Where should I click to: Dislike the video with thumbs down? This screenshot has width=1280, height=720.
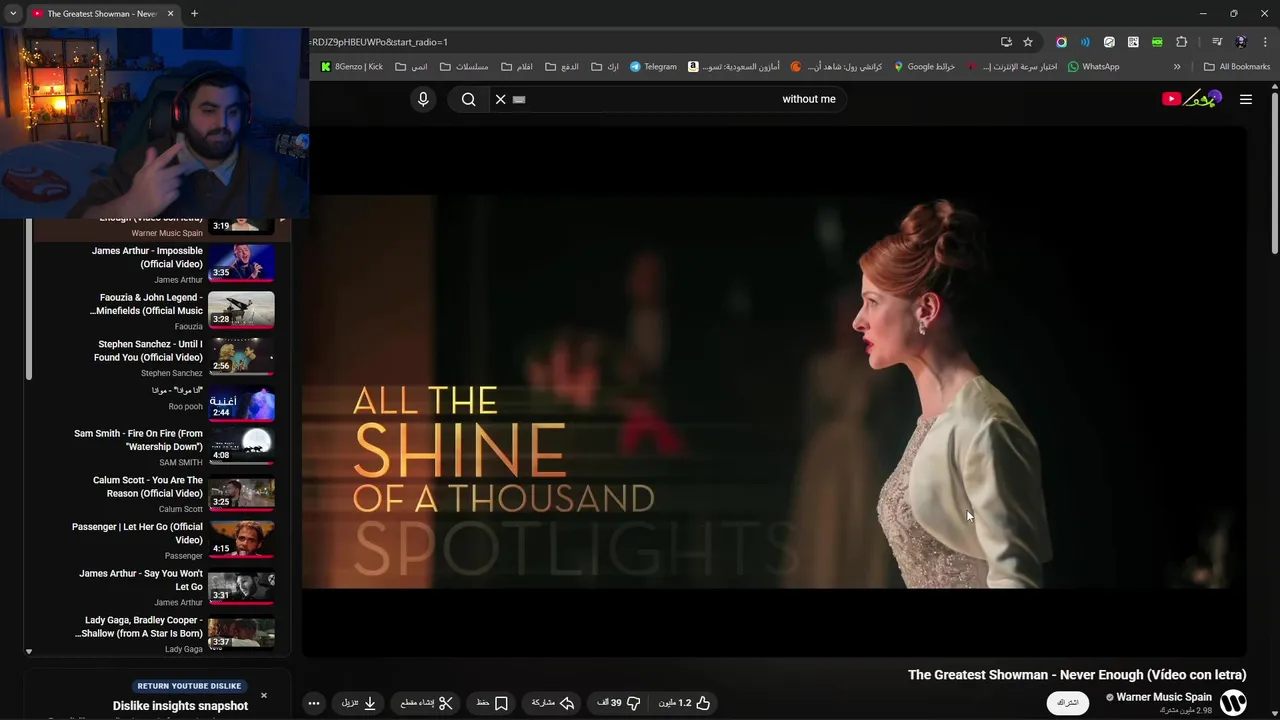[x=620, y=703]
